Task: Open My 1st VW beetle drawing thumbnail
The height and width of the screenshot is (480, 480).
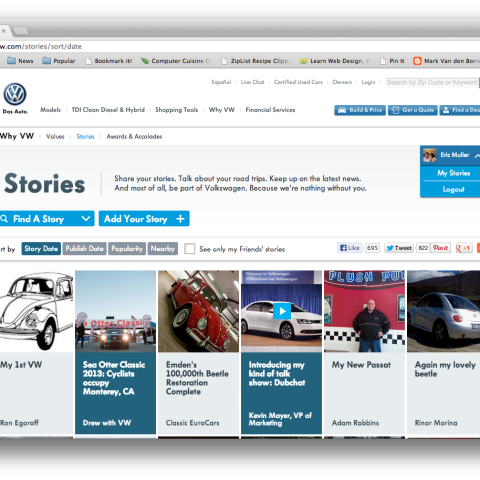Action: point(36,311)
